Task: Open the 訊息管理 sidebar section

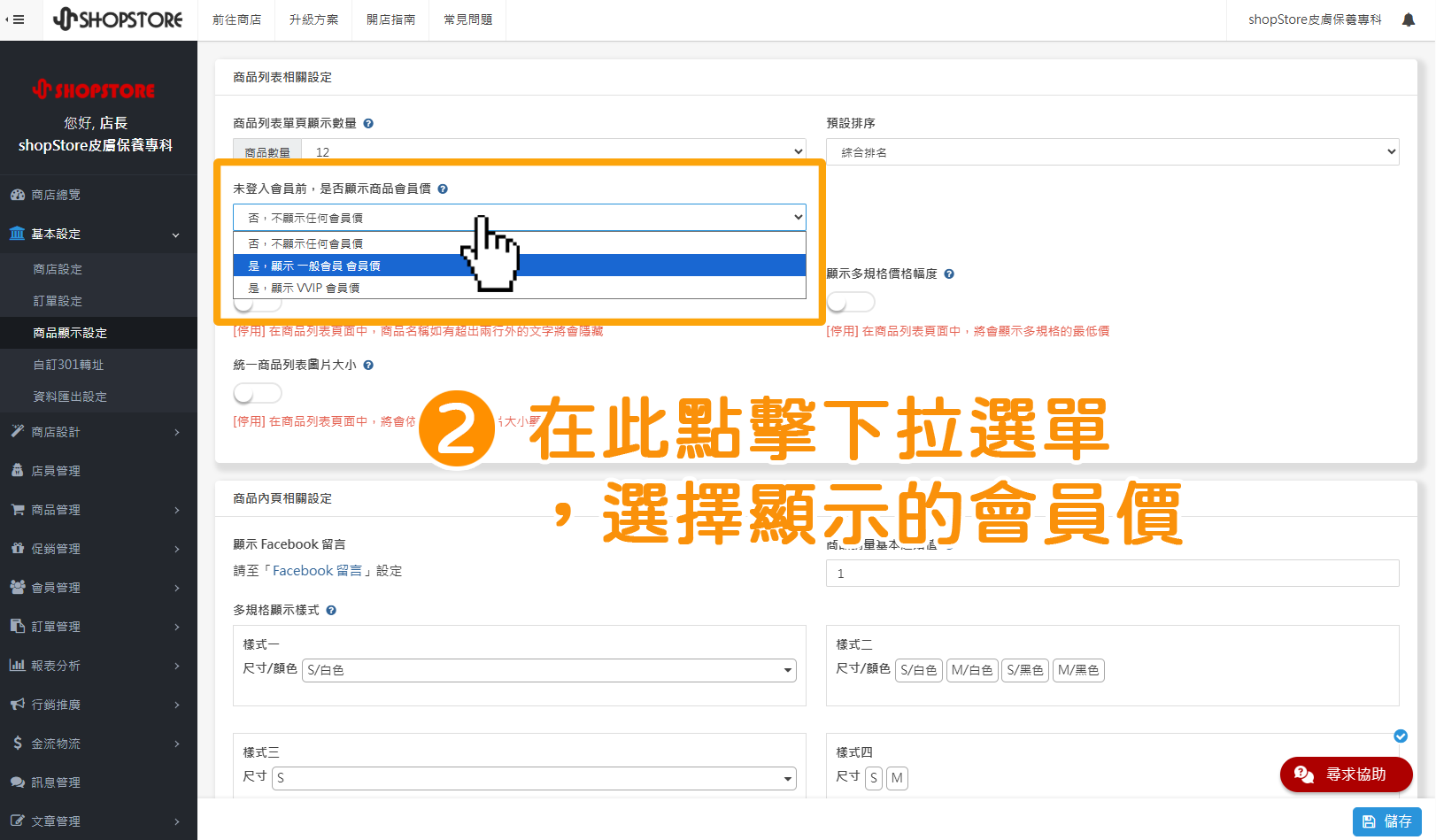Action: pyautogui.click(x=53, y=782)
